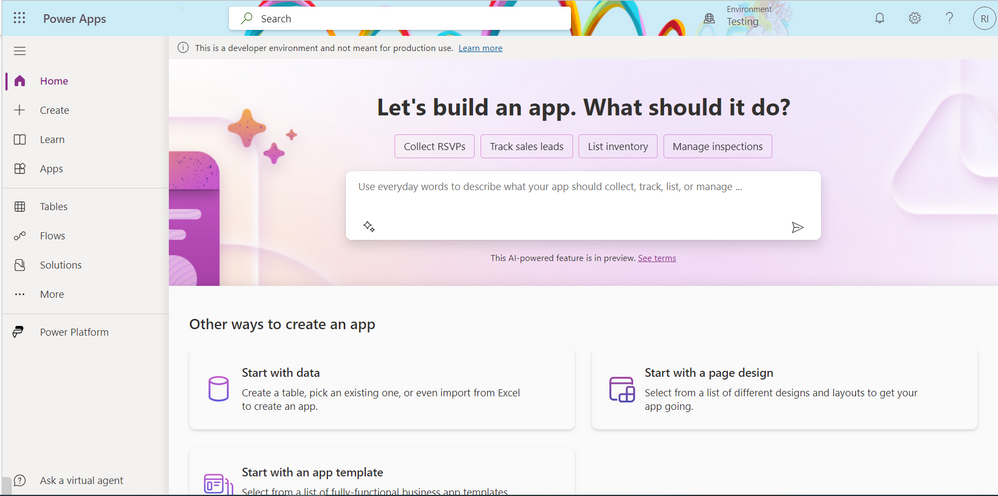This screenshot has width=998, height=496.
Task: Click the Solutions icon in sidebar
Action: pos(20,265)
